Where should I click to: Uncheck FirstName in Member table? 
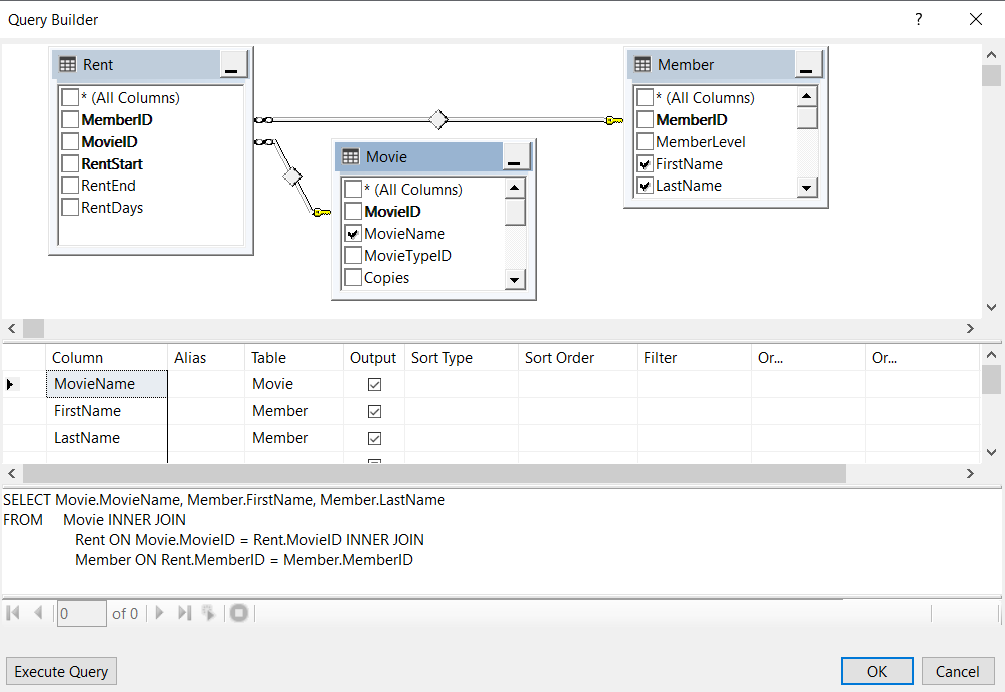[x=645, y=164]
